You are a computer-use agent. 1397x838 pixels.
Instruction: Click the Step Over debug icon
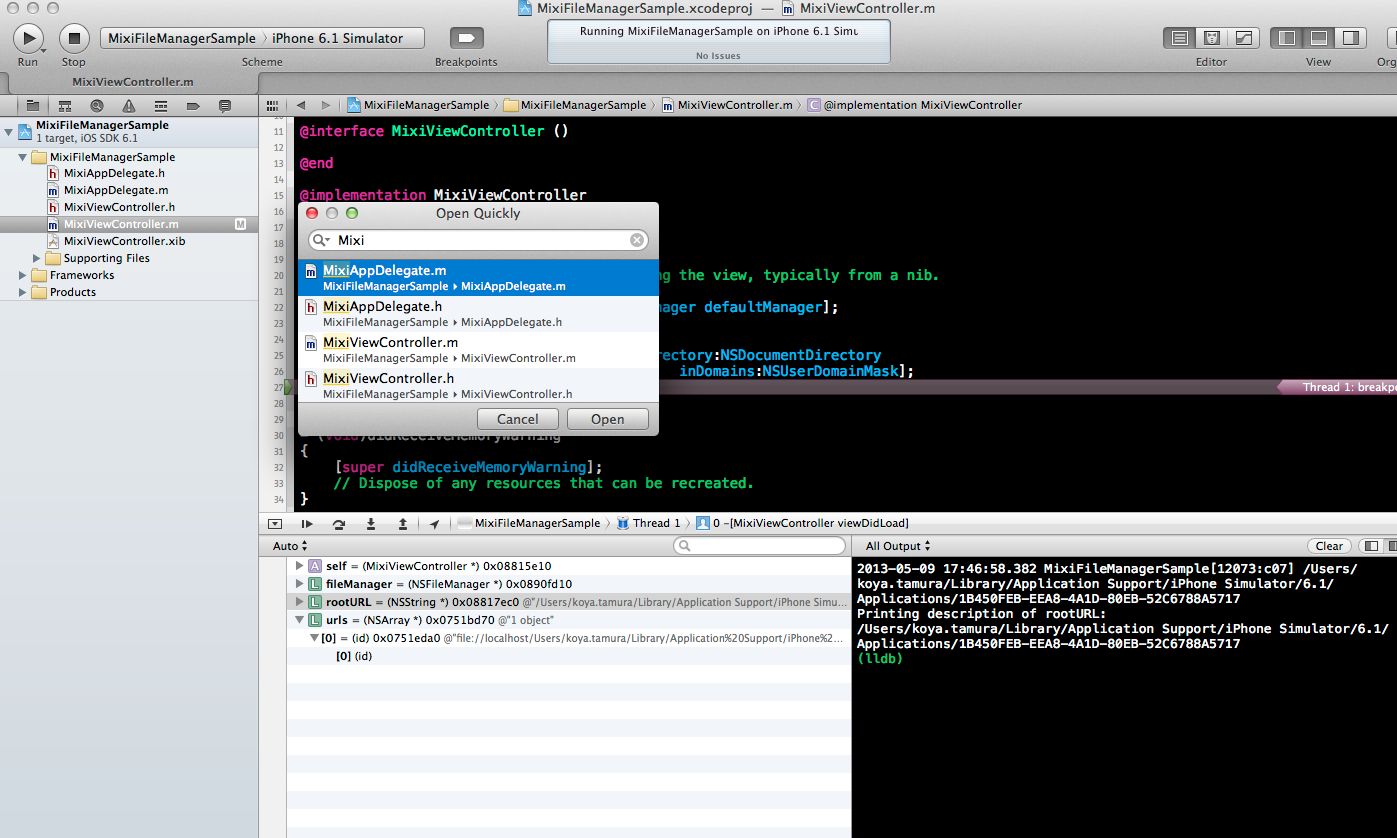[339, 523]
